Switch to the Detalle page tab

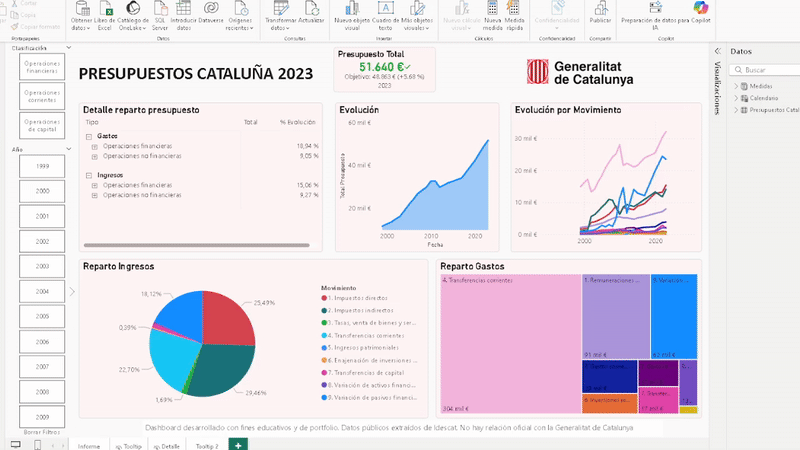point(167,445)
